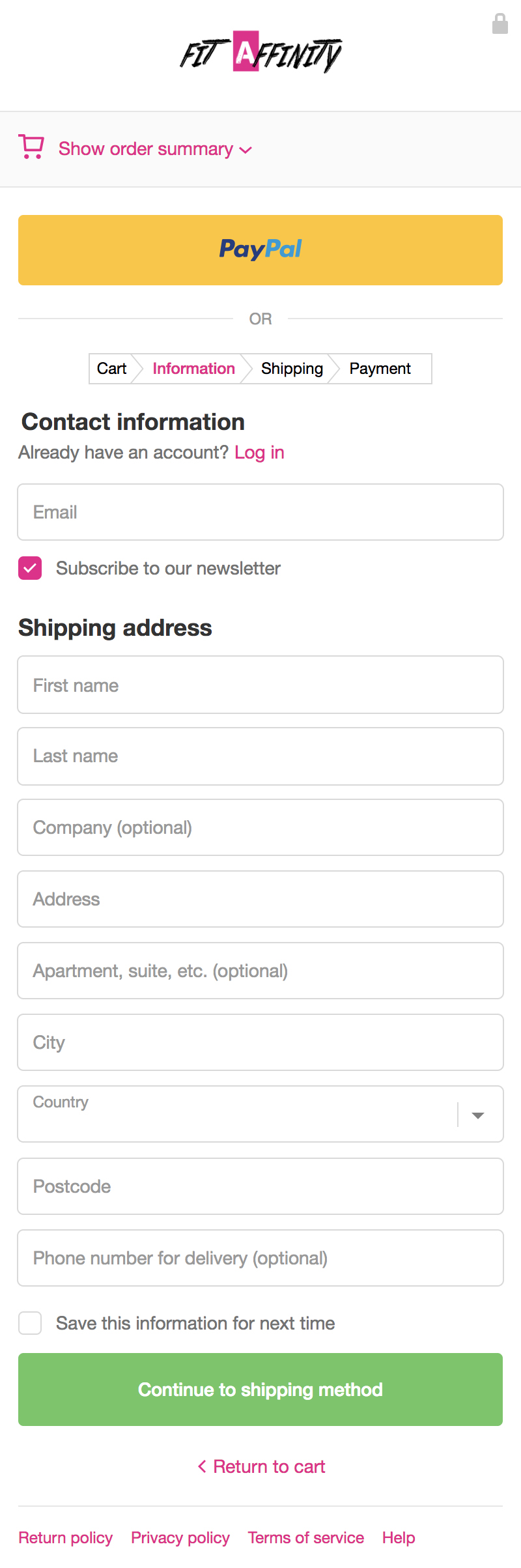The image size is (521, 1568).
Task: Click the Address field
Action: tap(260, 899)
